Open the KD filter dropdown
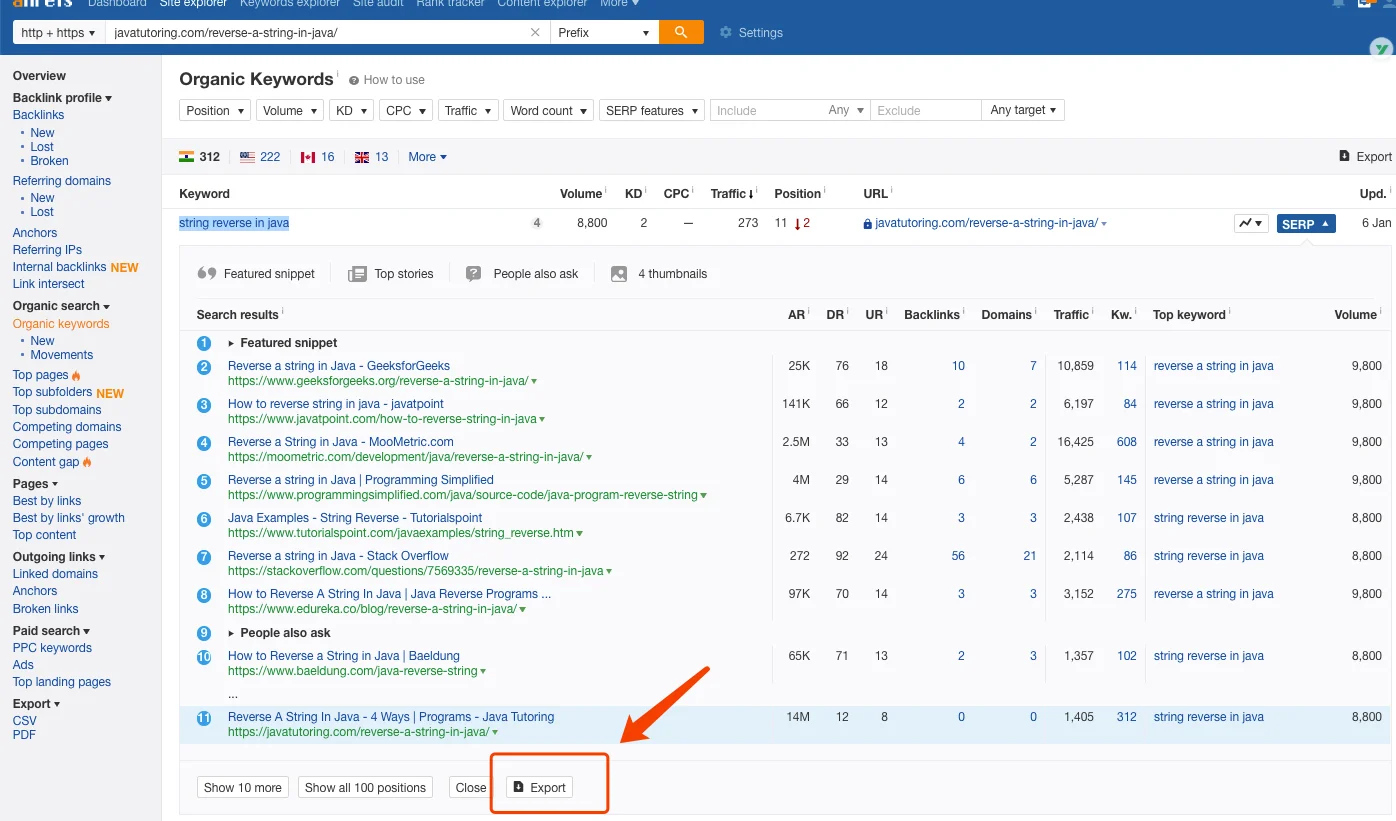 point(351,110)
